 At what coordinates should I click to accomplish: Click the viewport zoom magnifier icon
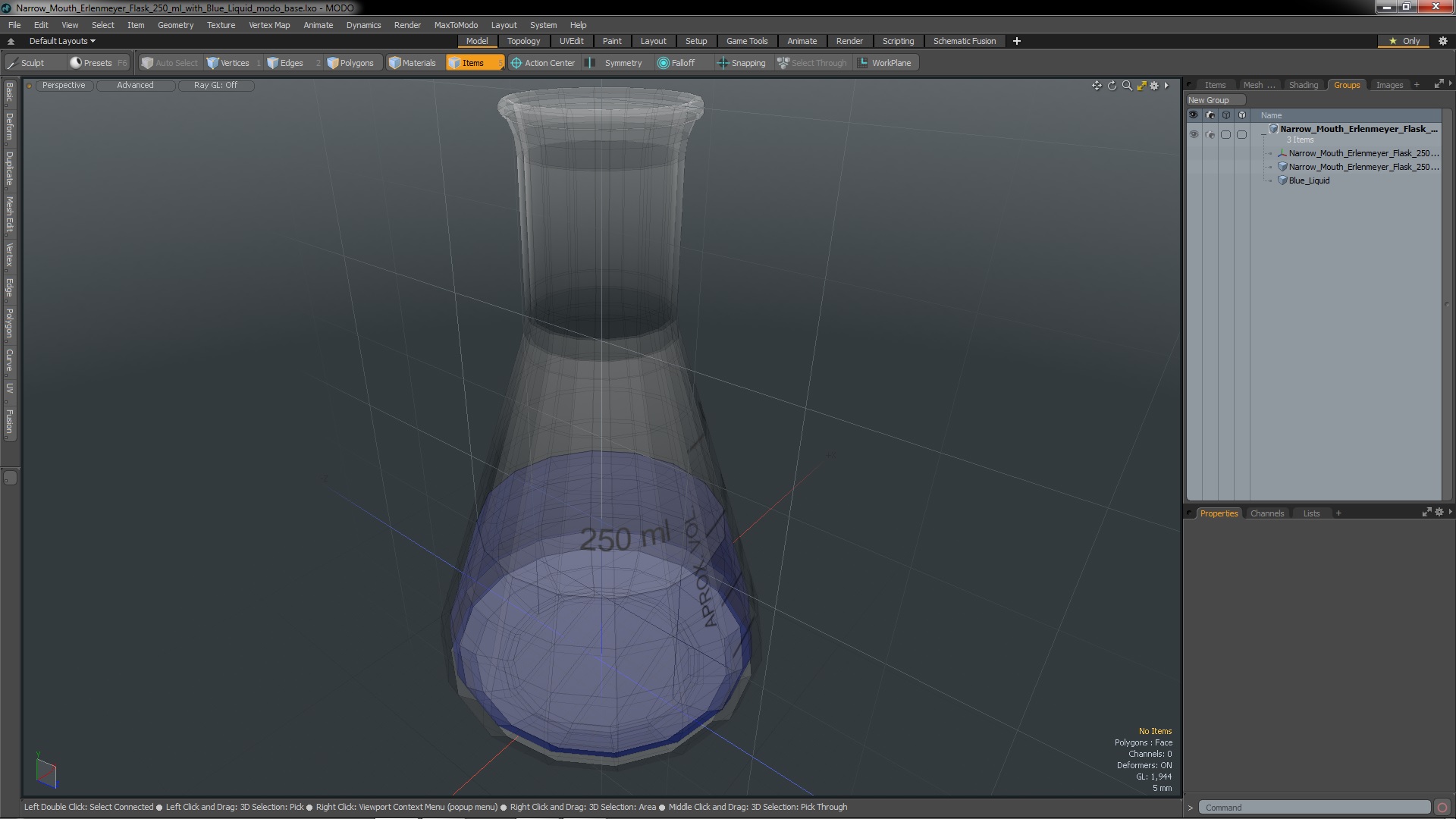(1127, 86)
